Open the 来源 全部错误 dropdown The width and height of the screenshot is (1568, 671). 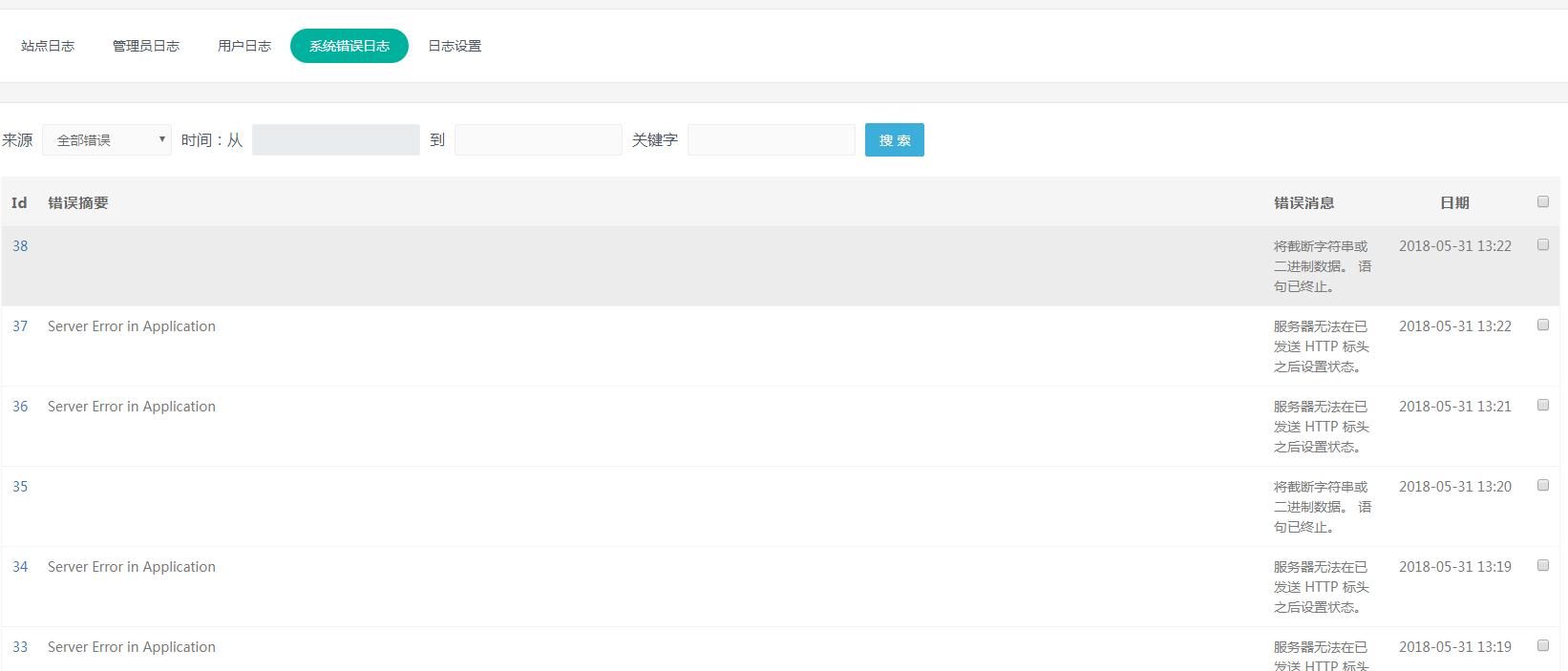click(x=107, y=140)
